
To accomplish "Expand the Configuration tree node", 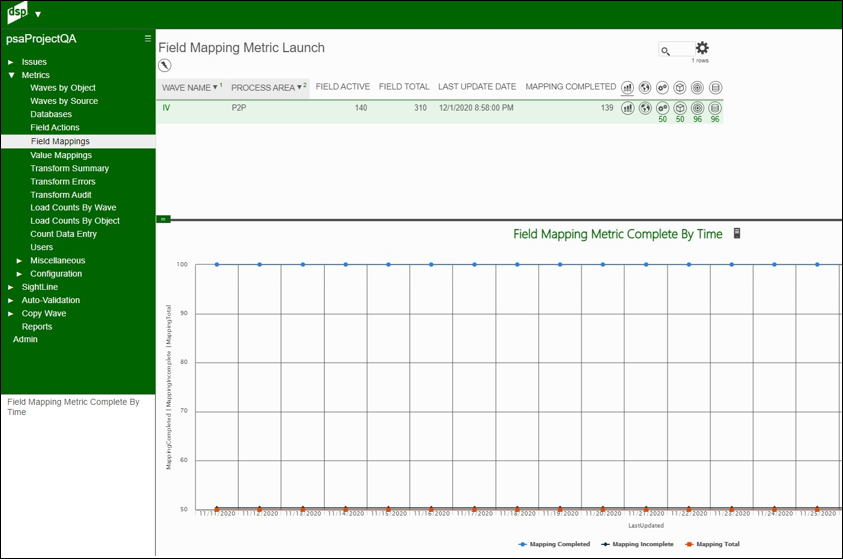I will [x=19, y=274].
